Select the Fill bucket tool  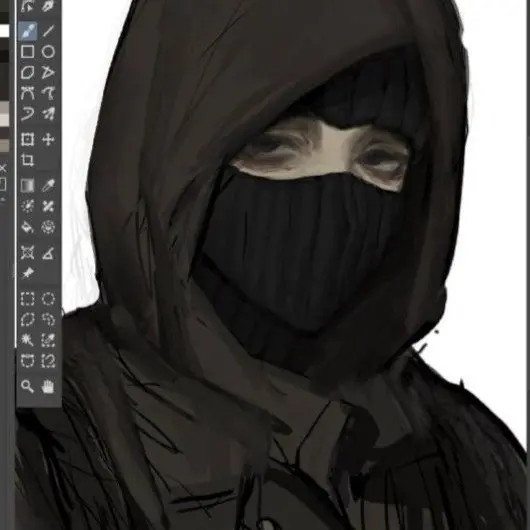tap(27, 227)
